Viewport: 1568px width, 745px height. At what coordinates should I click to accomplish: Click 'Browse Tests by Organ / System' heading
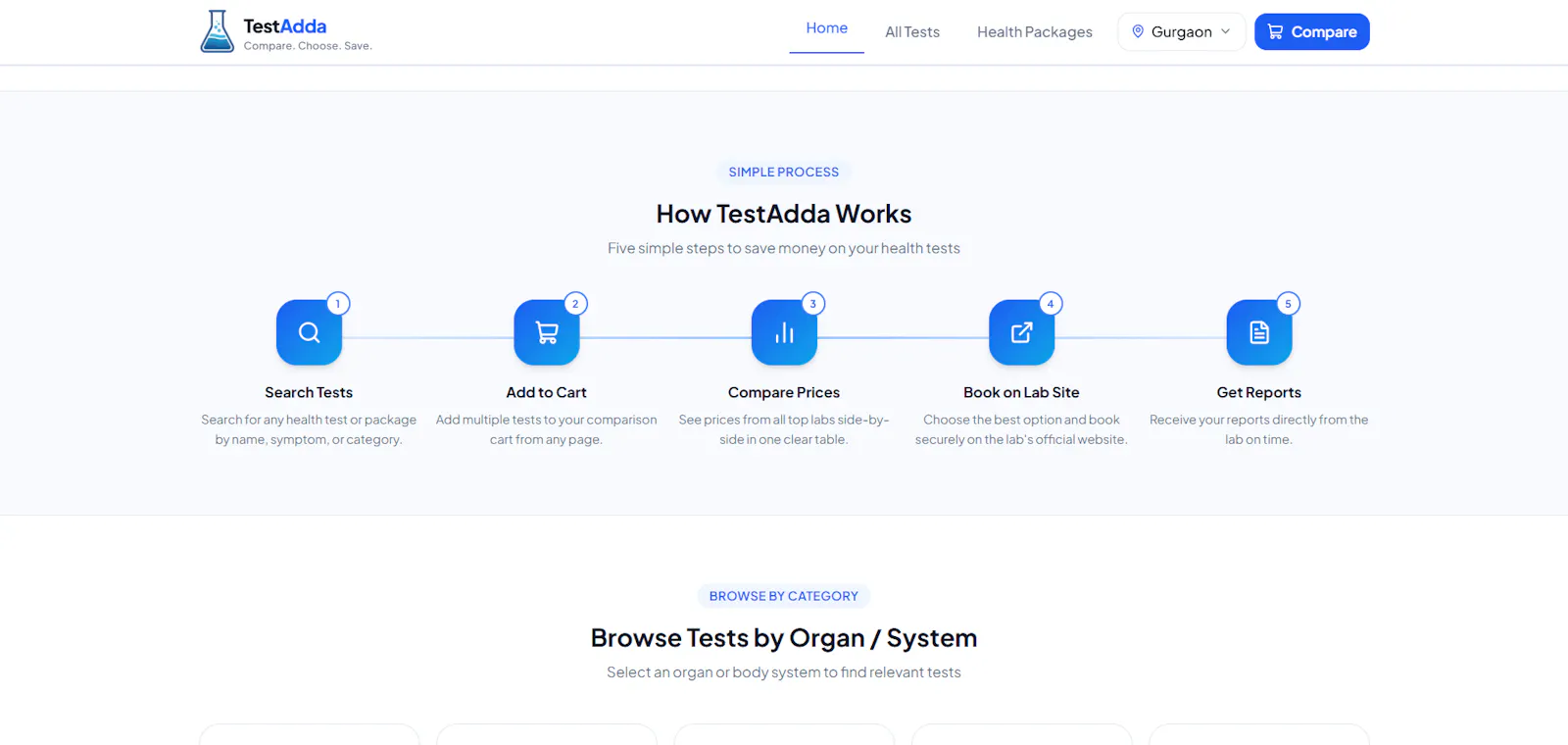click(x=784, y=638)
